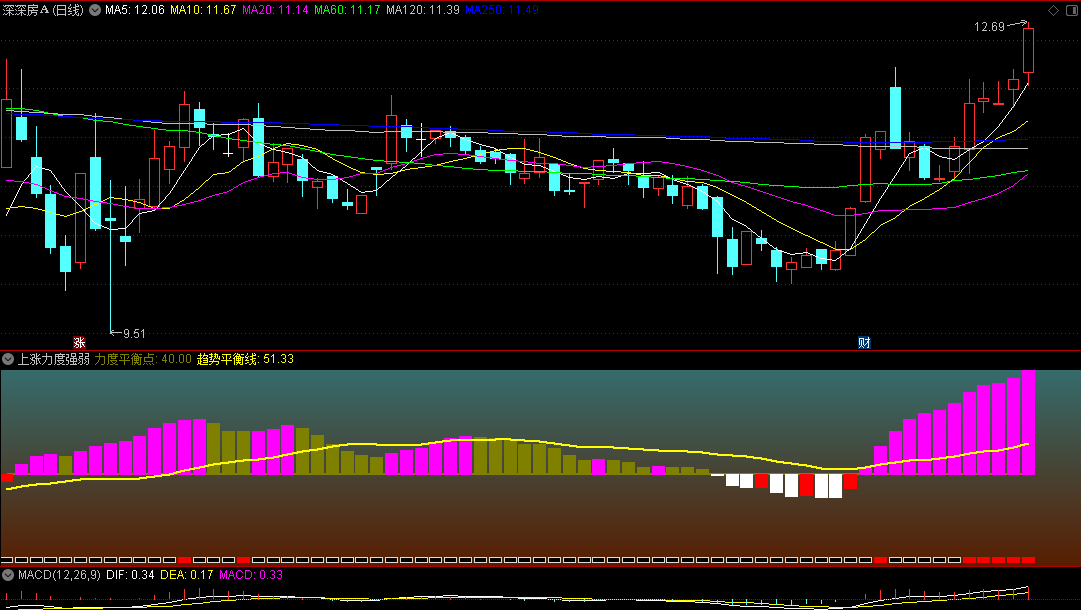Click the 深深房A (日线) chart title
1081x610 pixels.
43,10
